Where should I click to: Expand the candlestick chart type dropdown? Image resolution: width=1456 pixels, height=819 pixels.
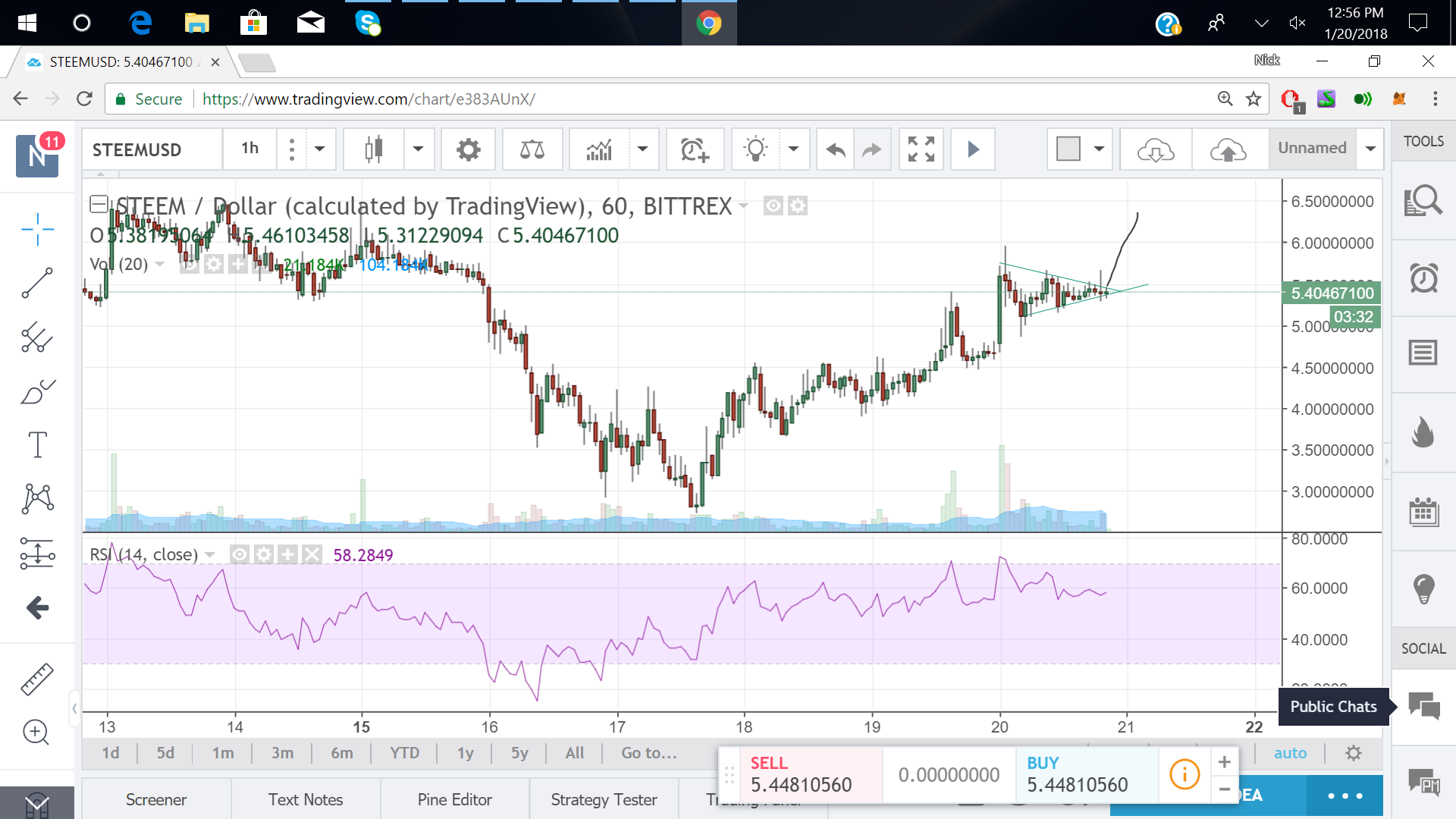coord(418,149)
